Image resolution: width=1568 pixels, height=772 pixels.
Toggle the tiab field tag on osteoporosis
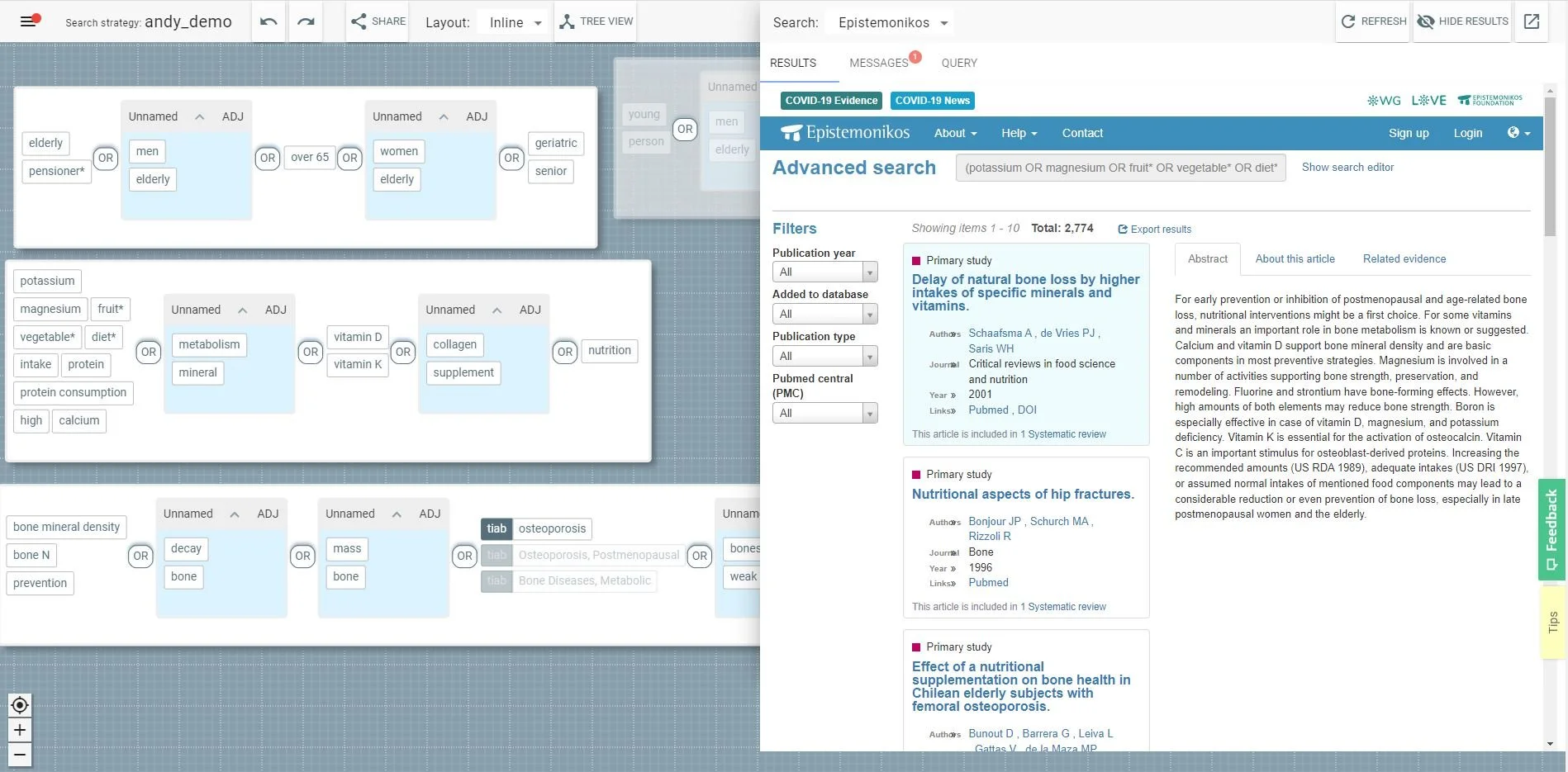[x=497, y=529]
